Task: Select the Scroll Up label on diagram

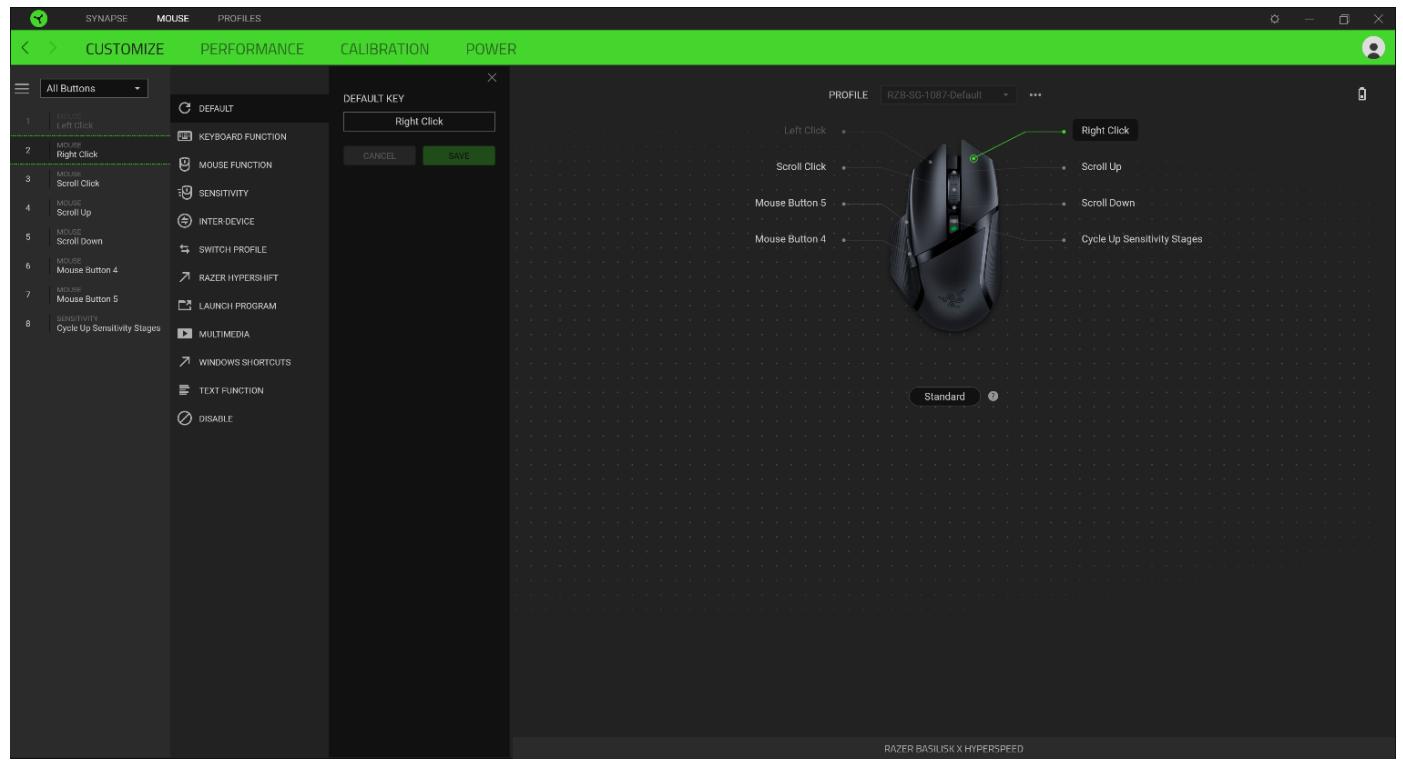Action: point(1101,166)
